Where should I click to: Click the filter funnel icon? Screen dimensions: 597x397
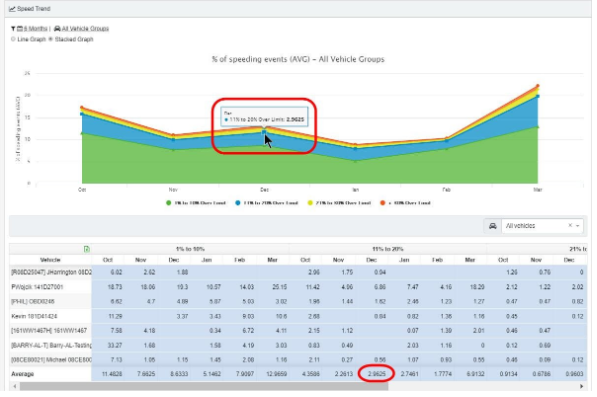coord(13,29)
